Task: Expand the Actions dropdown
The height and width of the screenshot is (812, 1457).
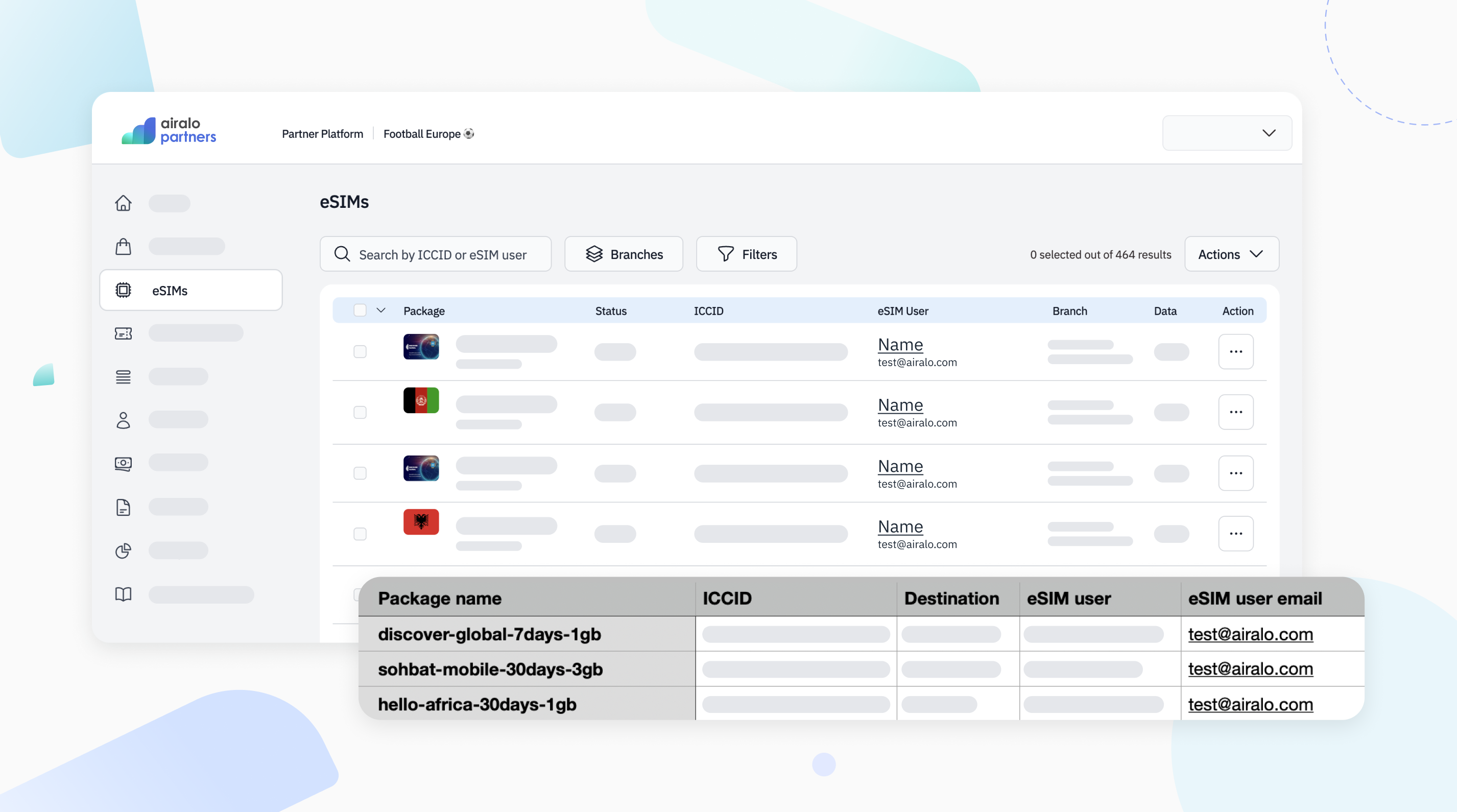Action: pos(1232,254)
